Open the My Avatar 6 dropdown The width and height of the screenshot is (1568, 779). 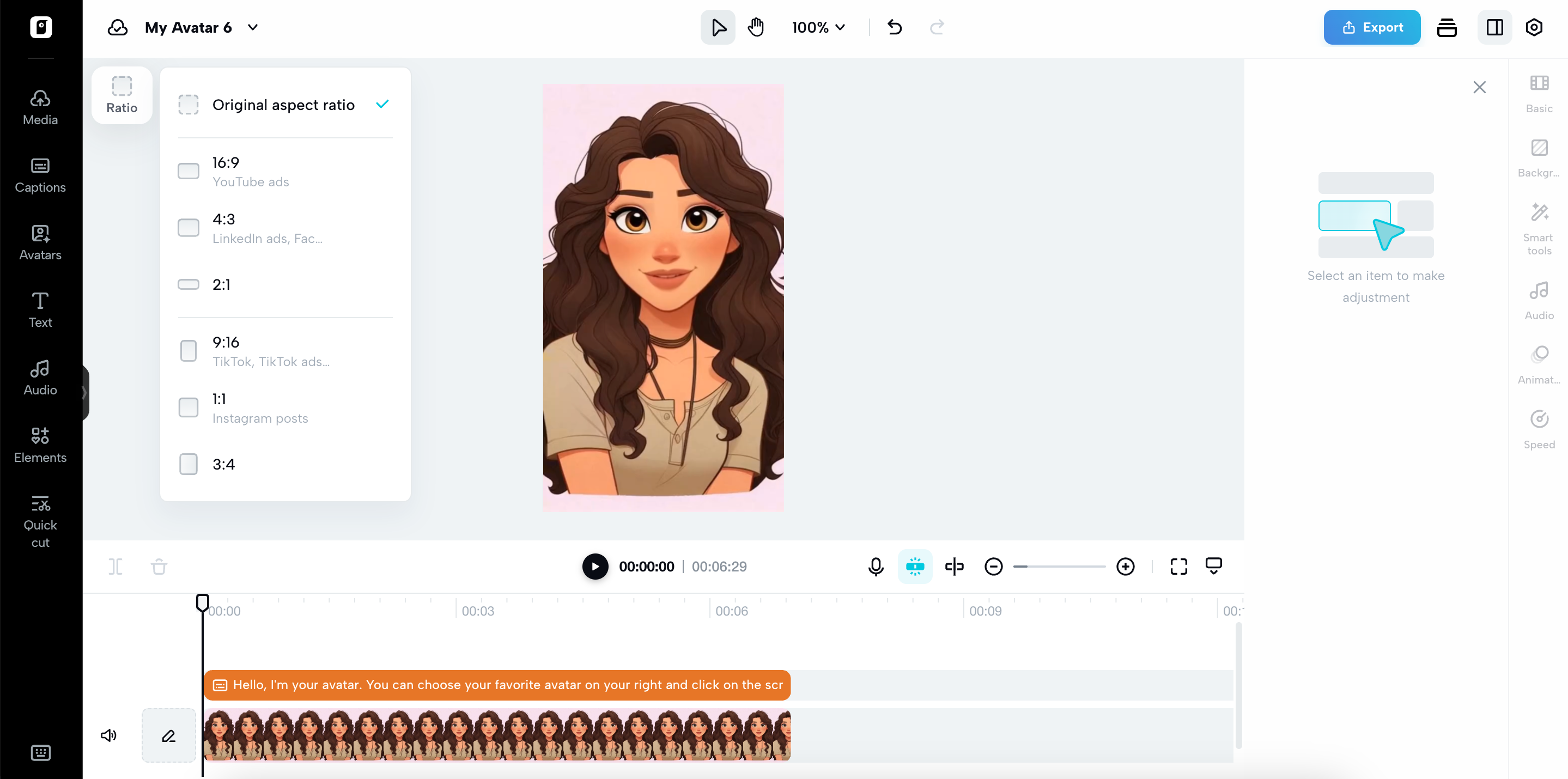pyautogui.click(x=253, y=27)
